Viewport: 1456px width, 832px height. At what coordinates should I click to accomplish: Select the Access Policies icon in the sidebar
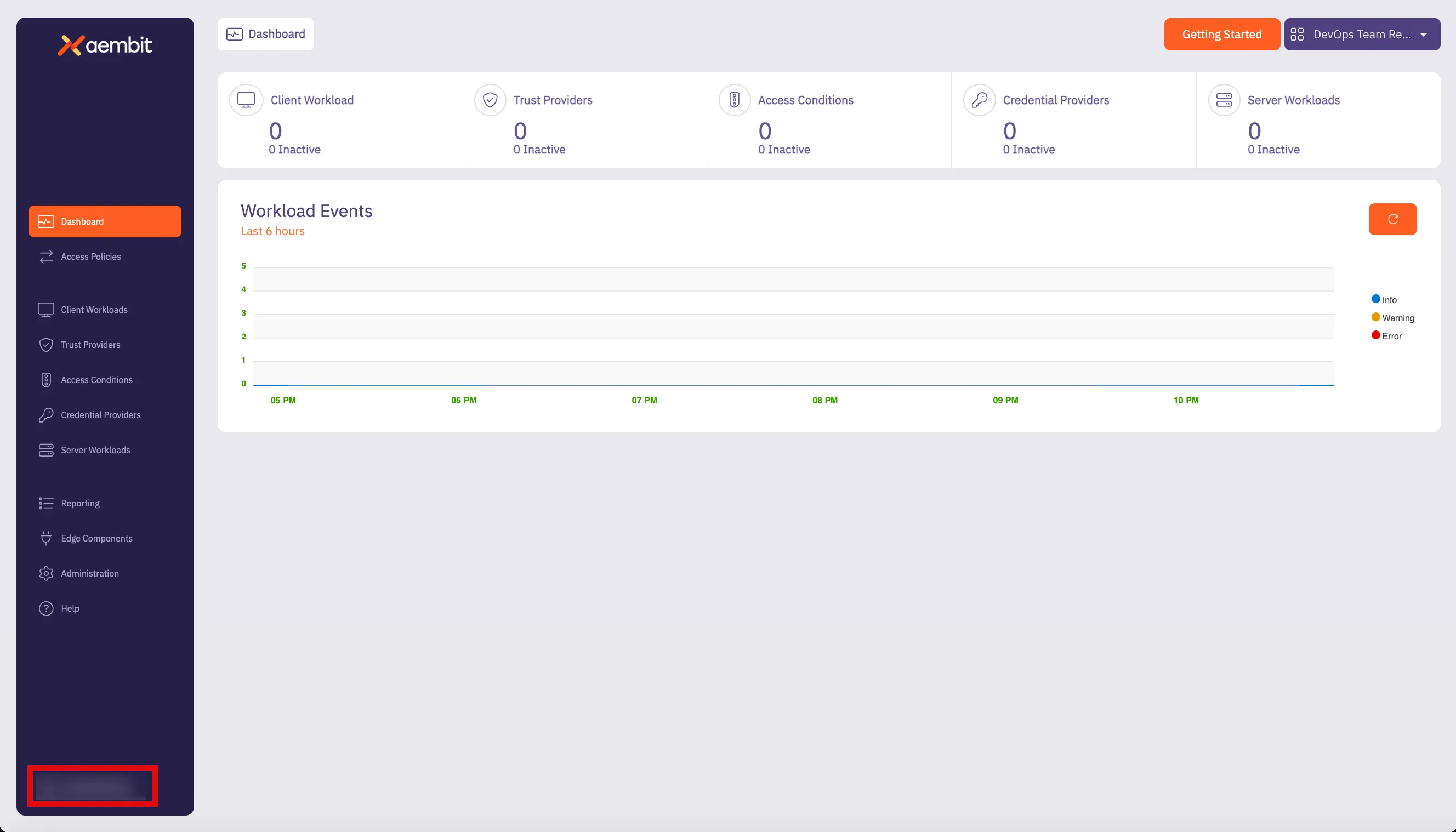click(x=46, y=257)
